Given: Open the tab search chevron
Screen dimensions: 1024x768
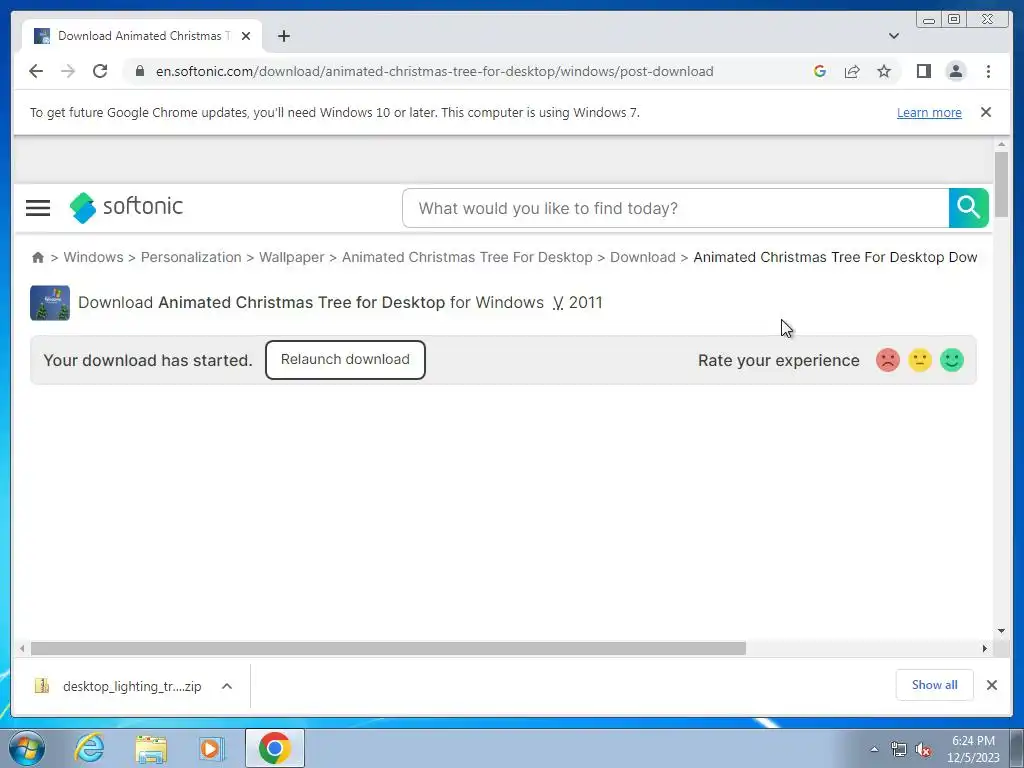Looking at the screenshot, I should (893, 36).
